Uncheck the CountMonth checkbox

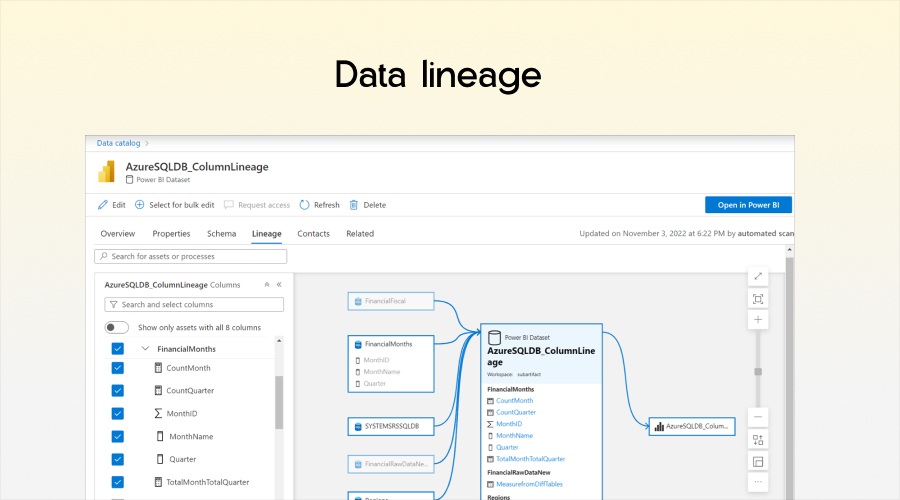click(x=118, y=368)
